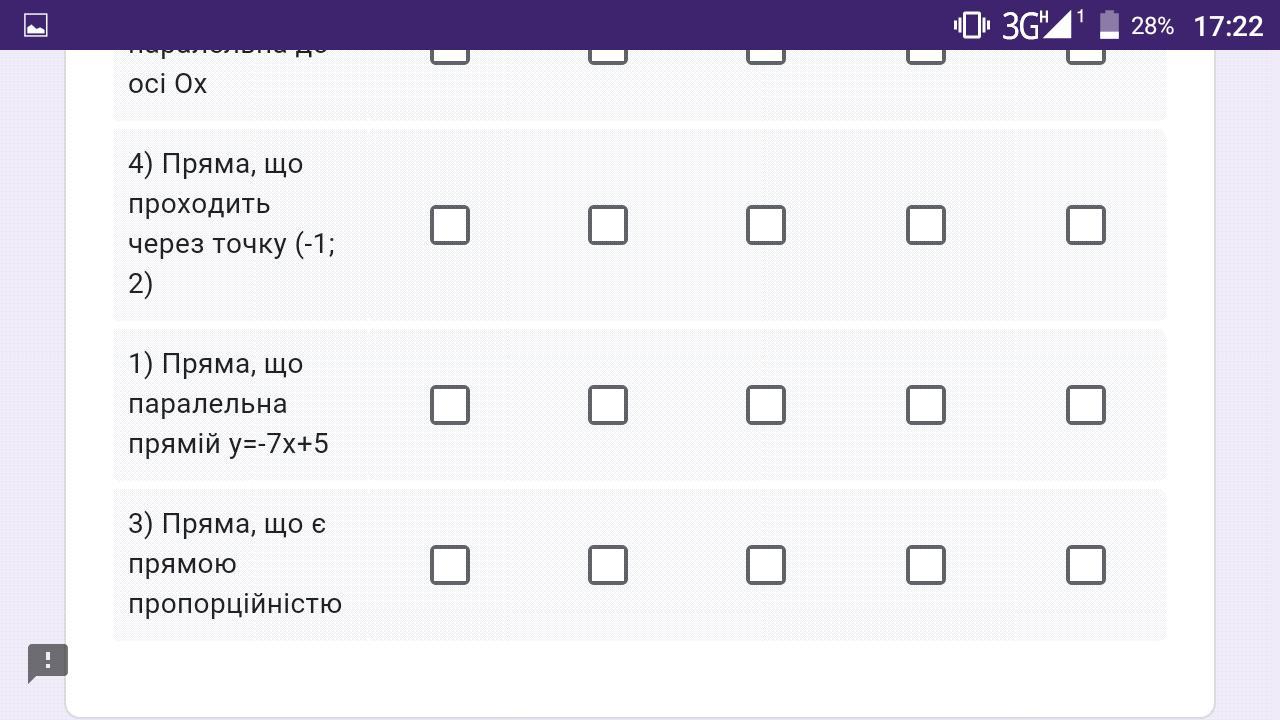Viewport: 1280px width, 720px height.
Task: Check fourth box for row 4) point (-1; 2)
Action: pos(926,225)
